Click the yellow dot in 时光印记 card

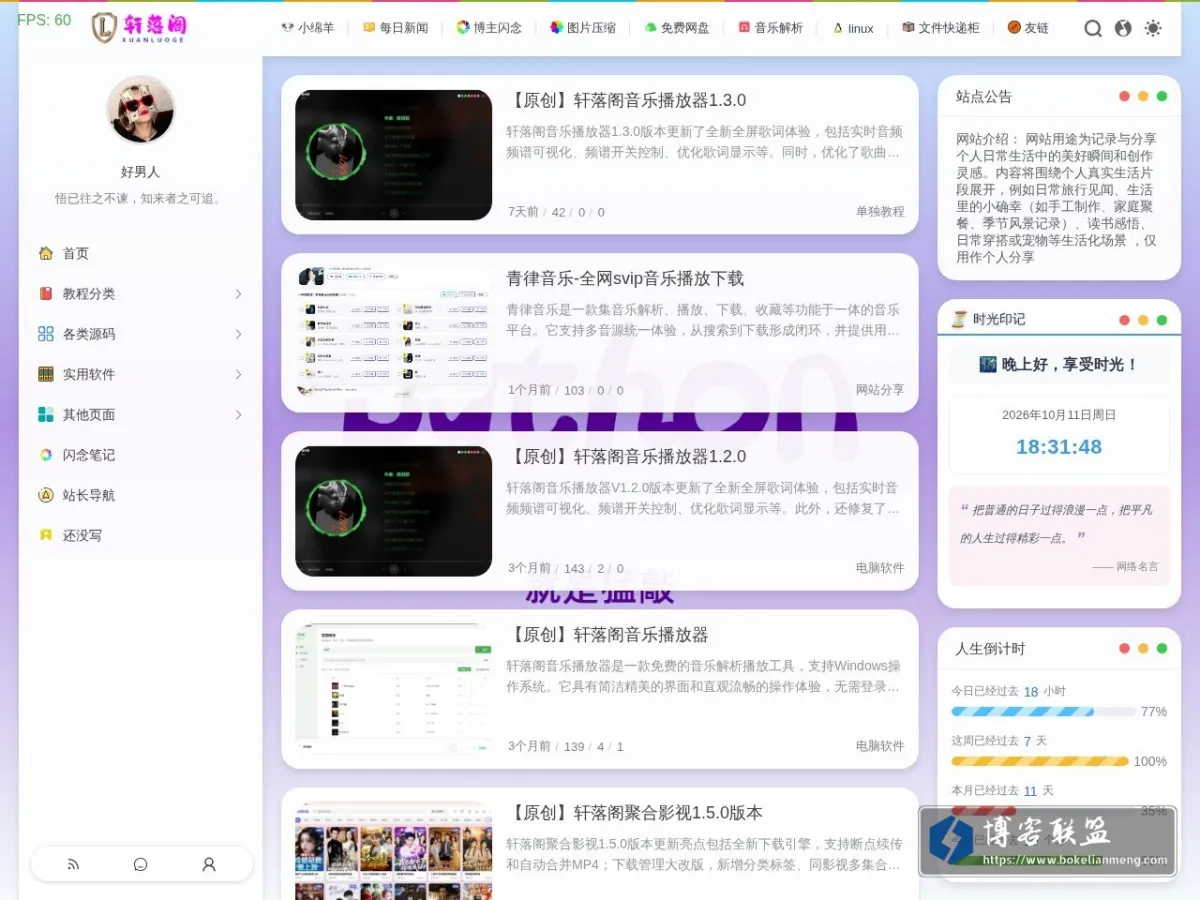tap(1143, 320)
